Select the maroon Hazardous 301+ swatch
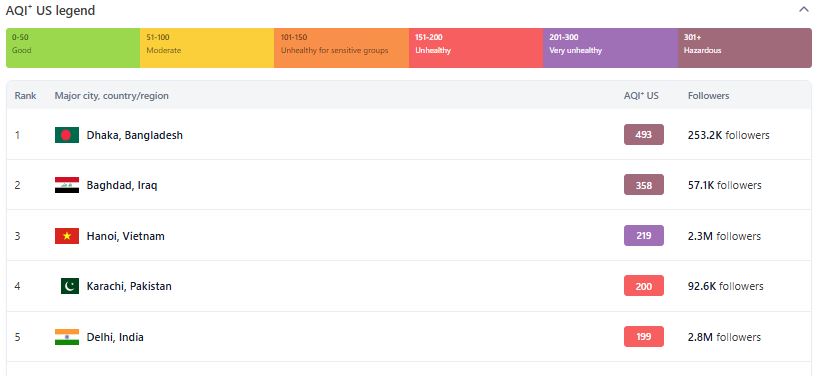Image resolution: width=818 pixels, height=376 pixels. (745, 48)
